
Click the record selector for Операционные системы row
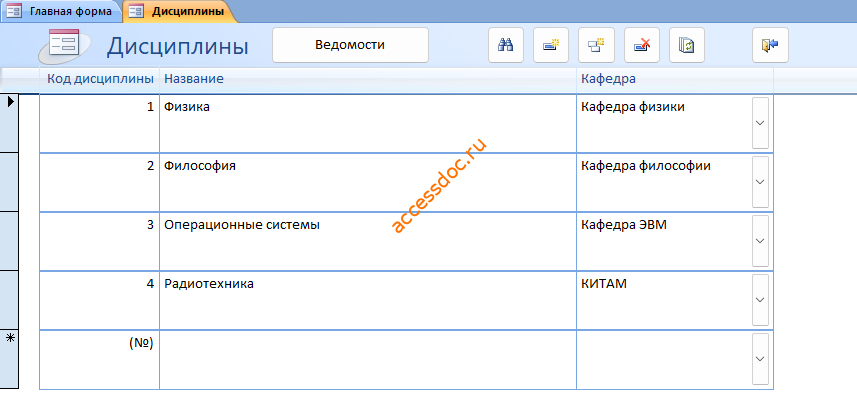pyautogui.click(x=9, y=242)
